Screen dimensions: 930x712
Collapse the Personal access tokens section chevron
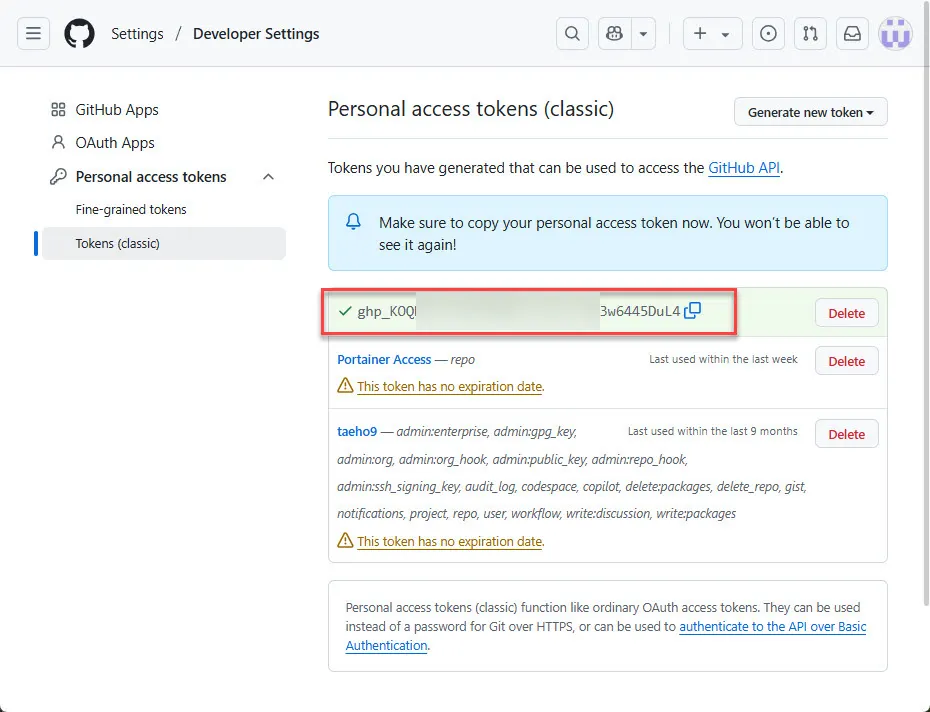pos(268,176)
